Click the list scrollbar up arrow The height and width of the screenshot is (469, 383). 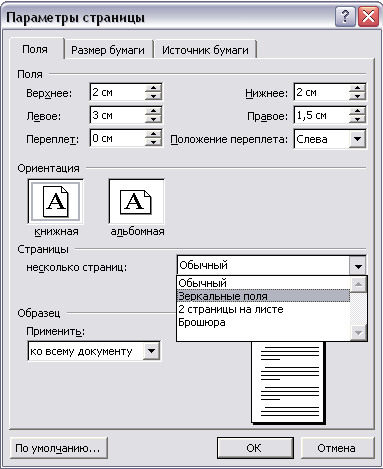pos(358,284)
